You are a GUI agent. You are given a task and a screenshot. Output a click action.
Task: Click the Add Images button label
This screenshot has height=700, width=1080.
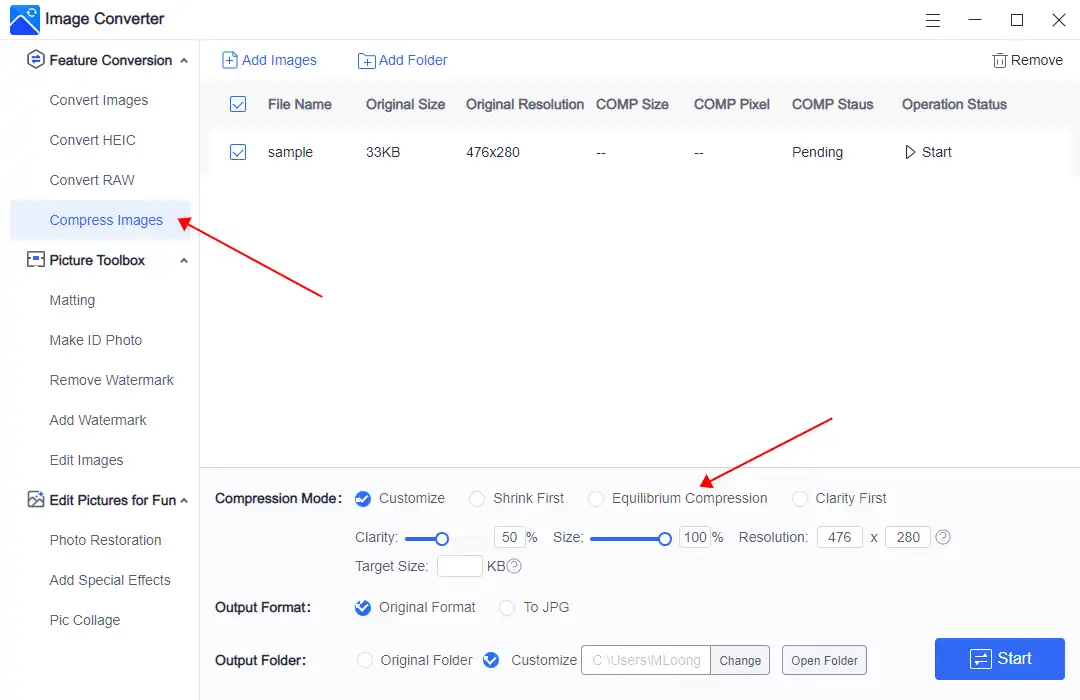click(279, 61)
